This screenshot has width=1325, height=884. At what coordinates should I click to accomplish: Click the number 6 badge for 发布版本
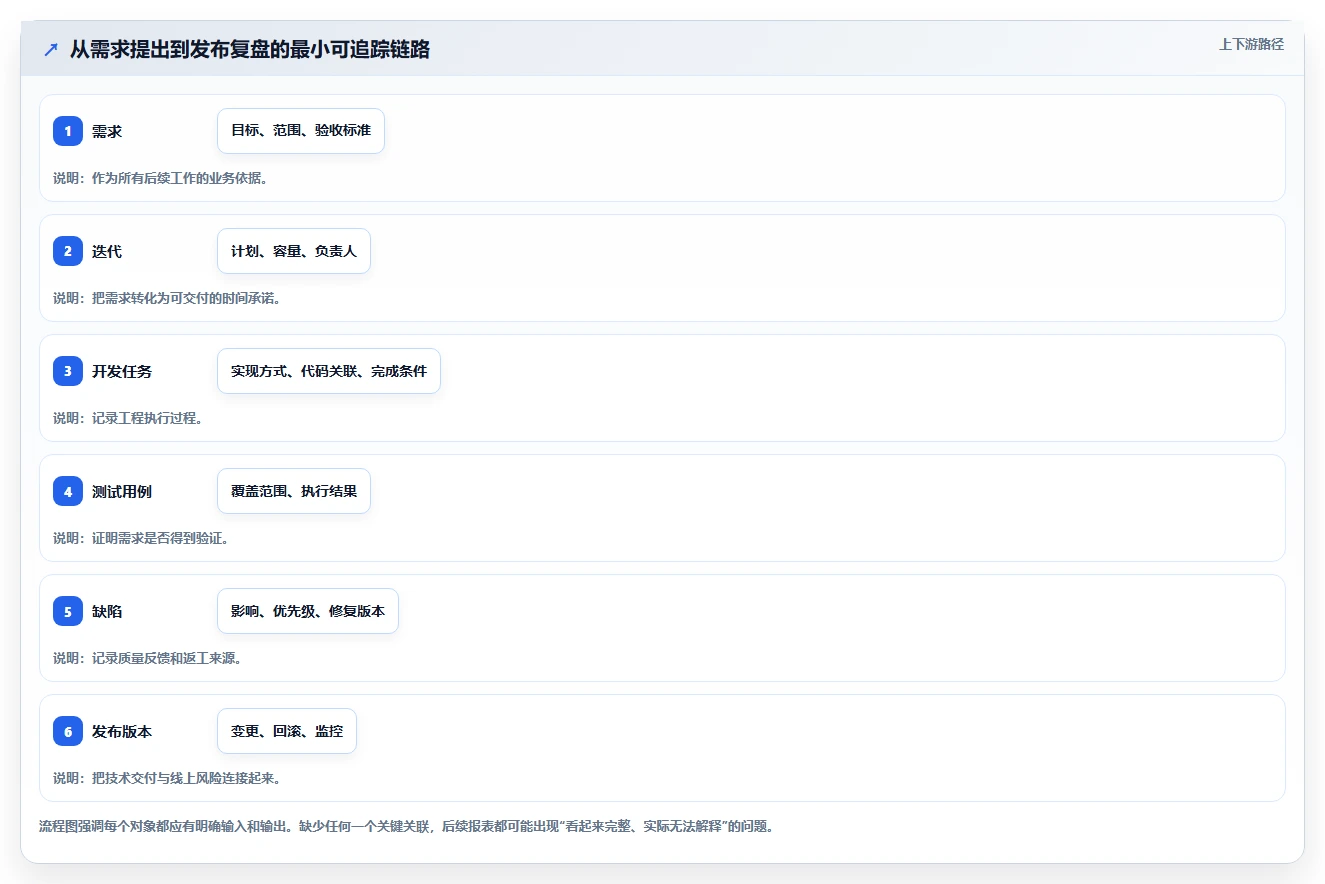pyautogui.click(x=68, y=731)
